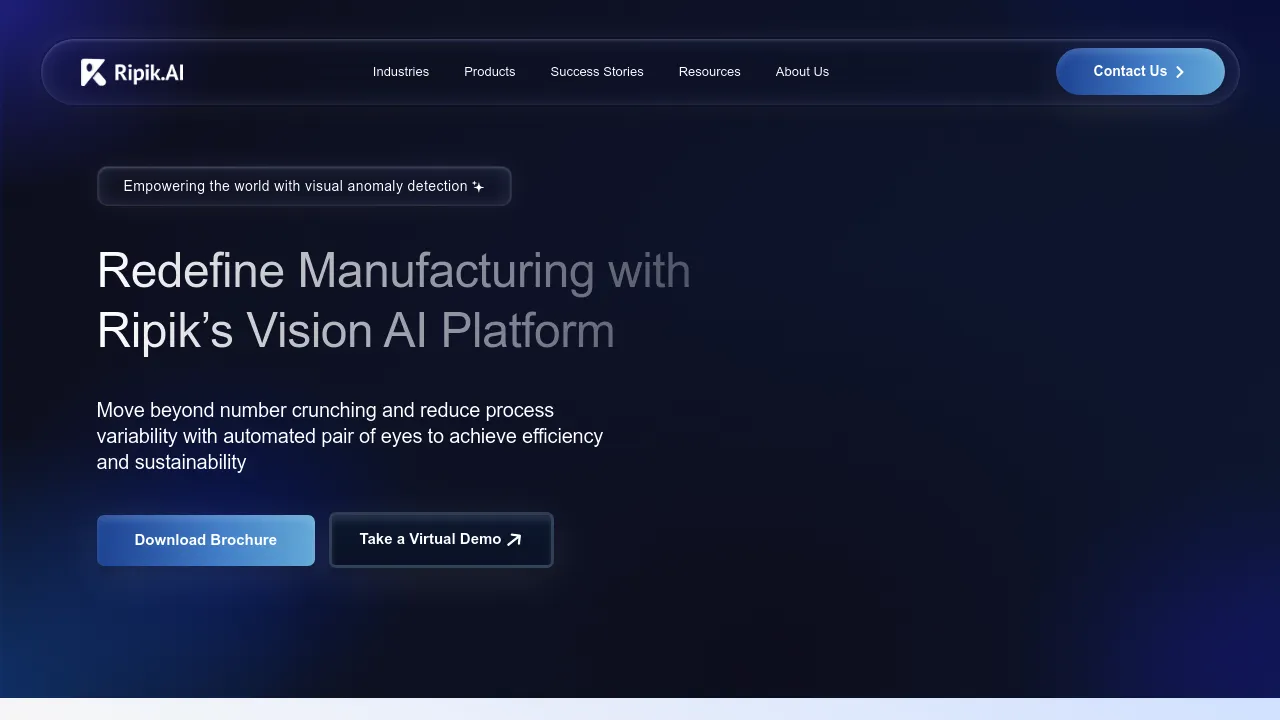Click the Download Brochure button
This screenshot has height=720, width=1280.
coord(206,540)
